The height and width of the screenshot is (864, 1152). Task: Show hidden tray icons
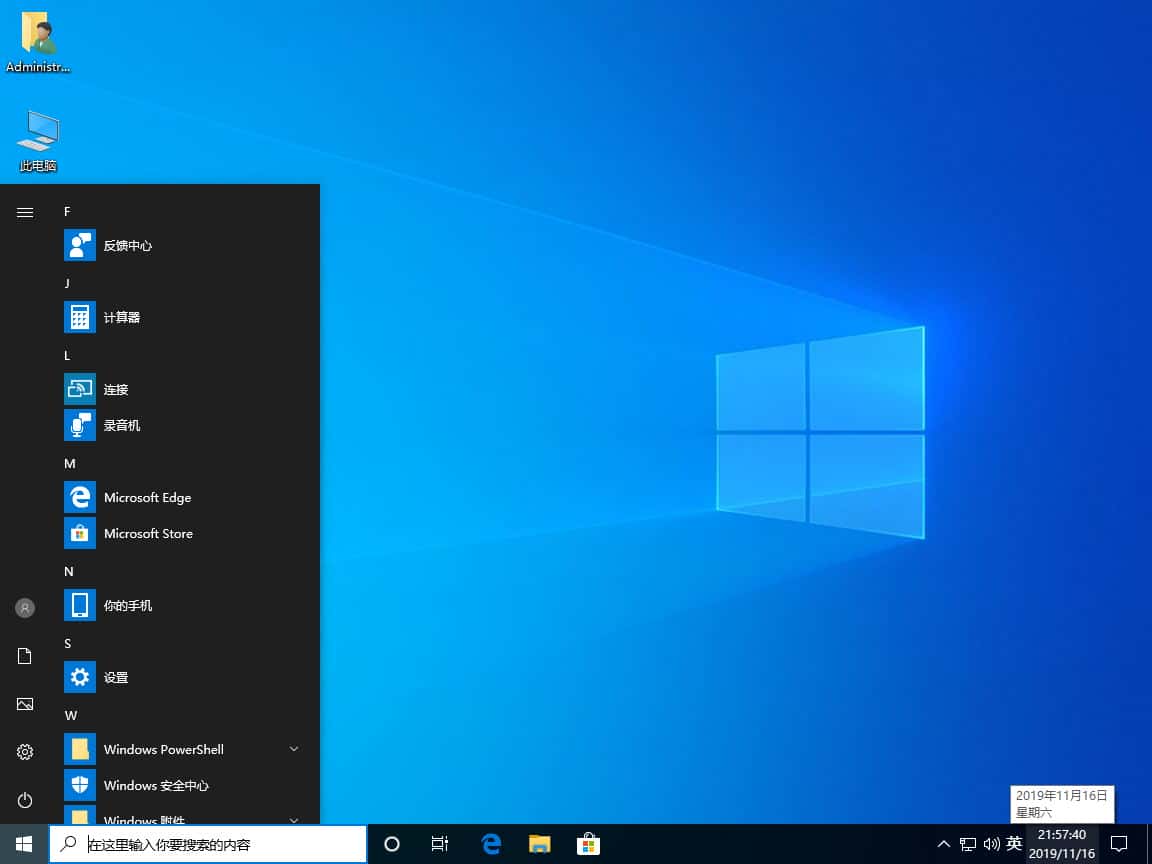tap(943, 844)
